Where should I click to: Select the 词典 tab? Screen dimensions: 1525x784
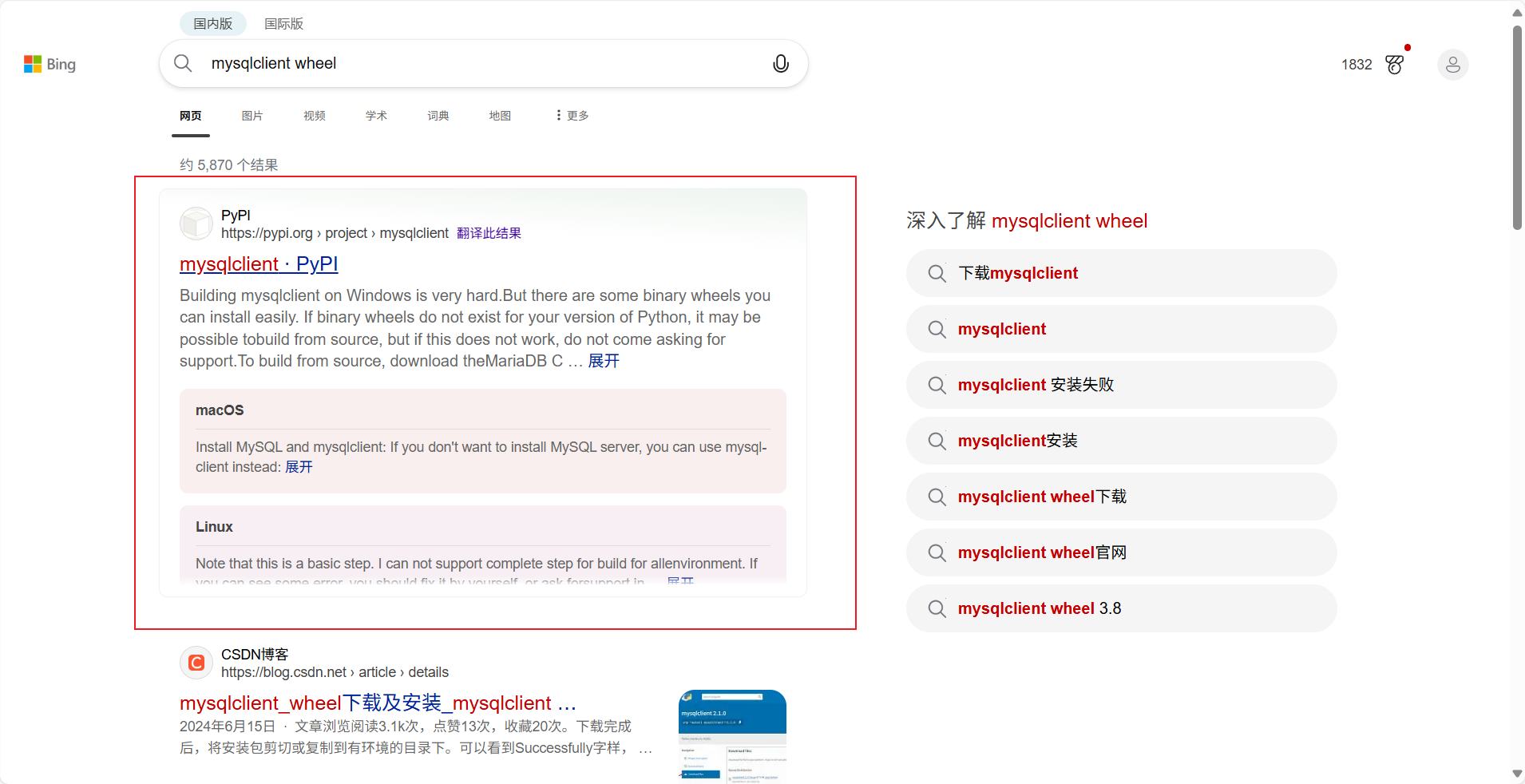[x=438, y=116]
